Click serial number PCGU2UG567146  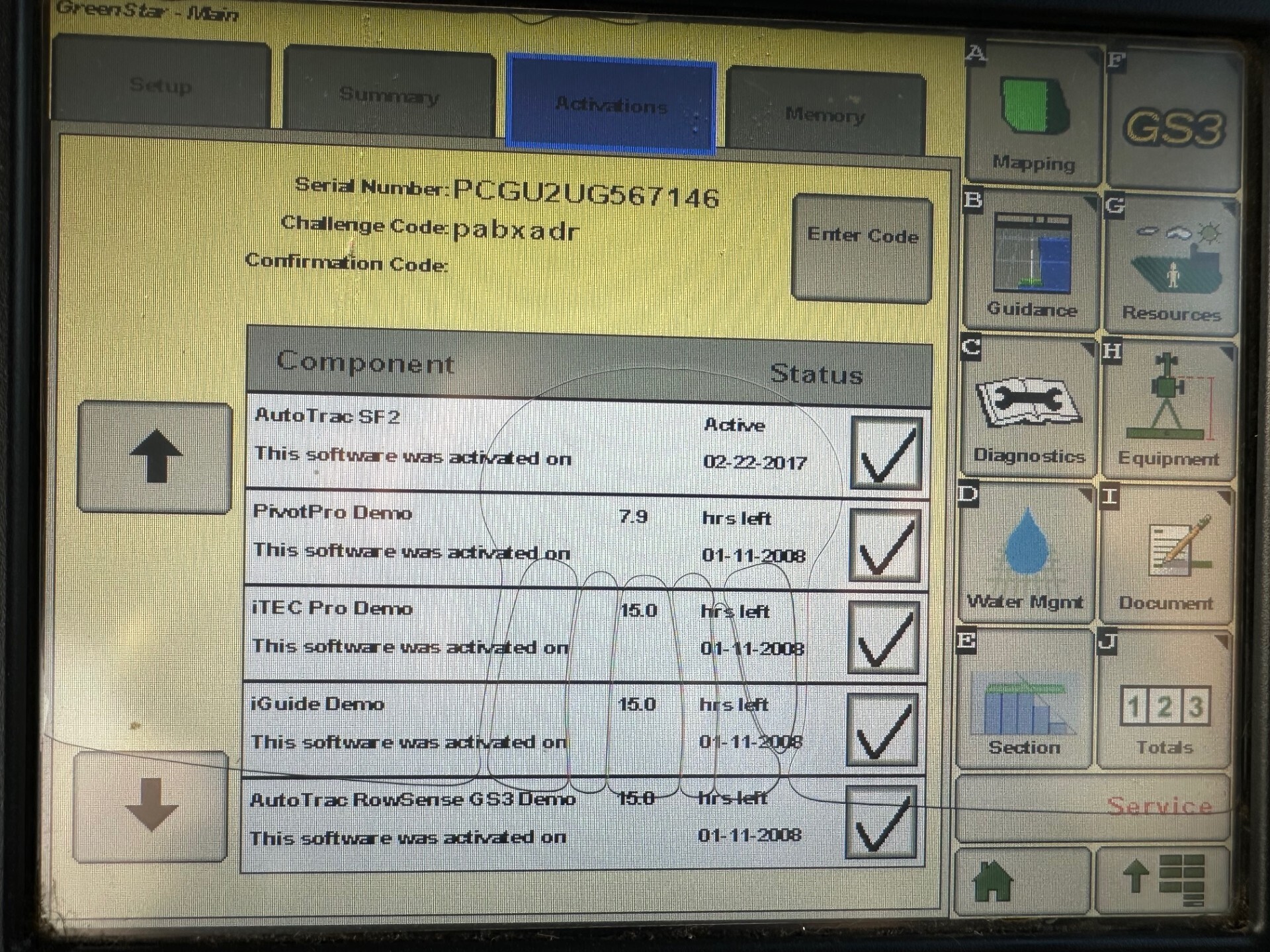pos(586,194)
